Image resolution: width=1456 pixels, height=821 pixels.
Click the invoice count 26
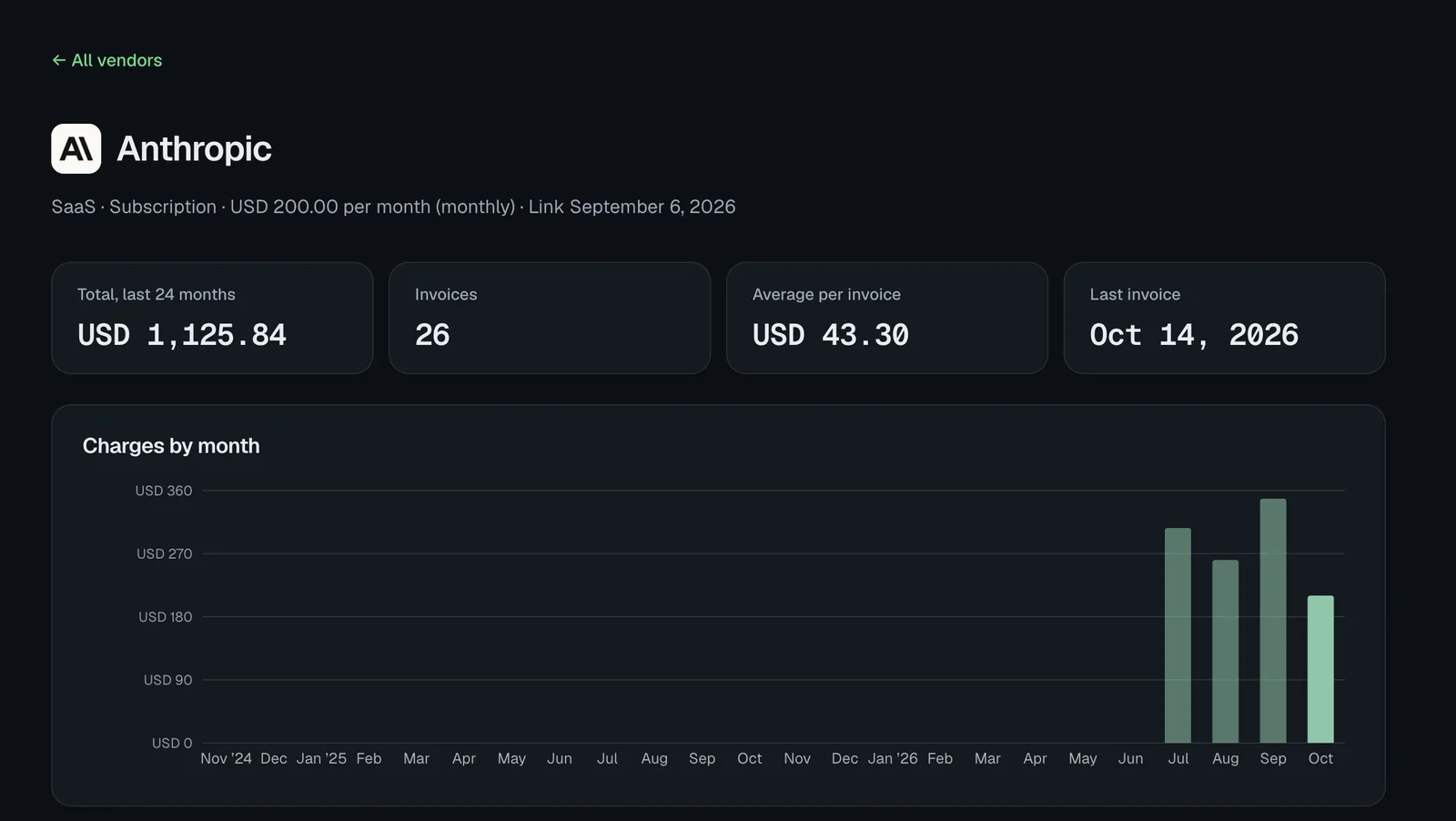(432, 335)
